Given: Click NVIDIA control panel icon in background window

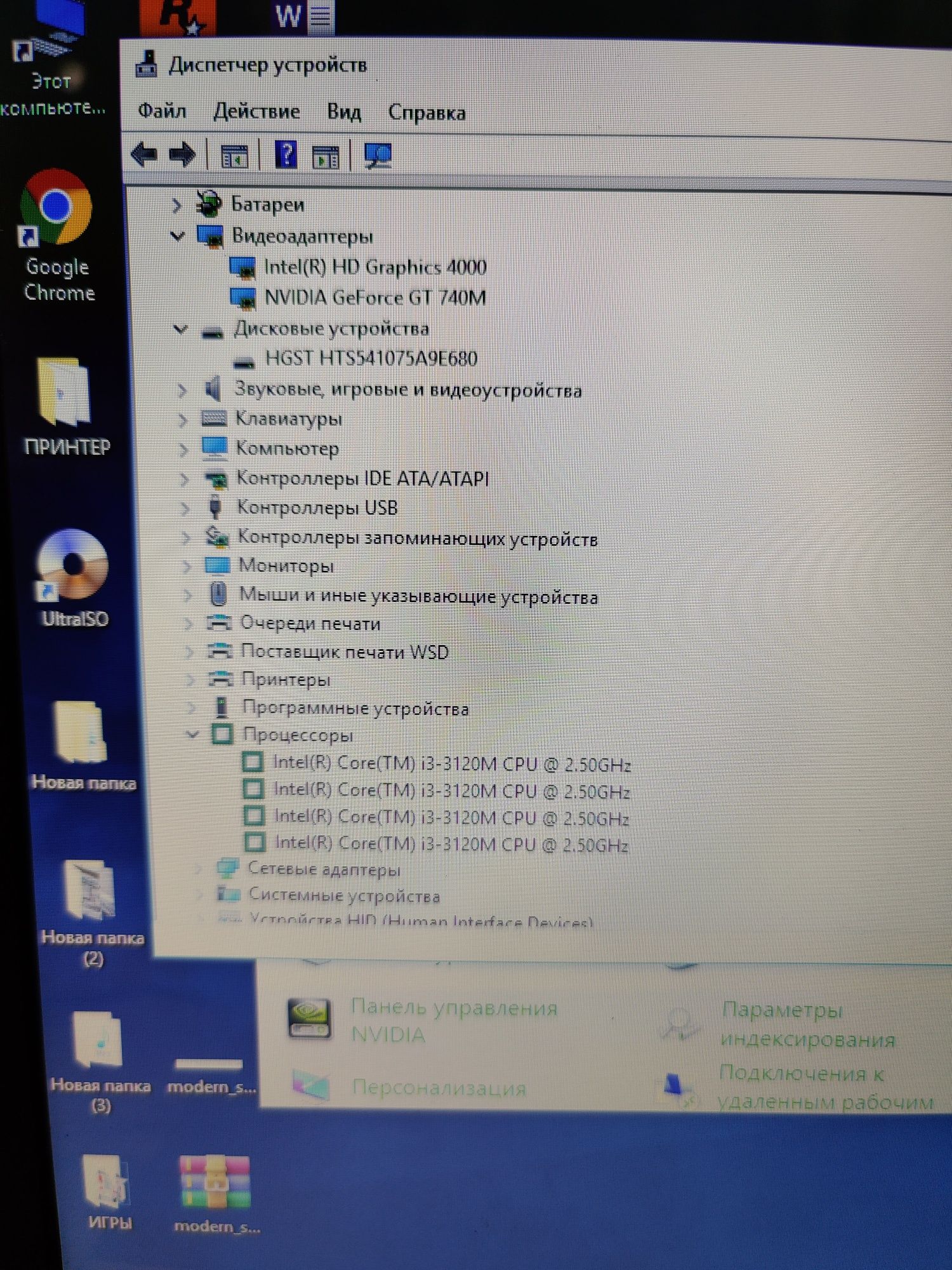Looking at the screenshot, I should coord(309,1018).
